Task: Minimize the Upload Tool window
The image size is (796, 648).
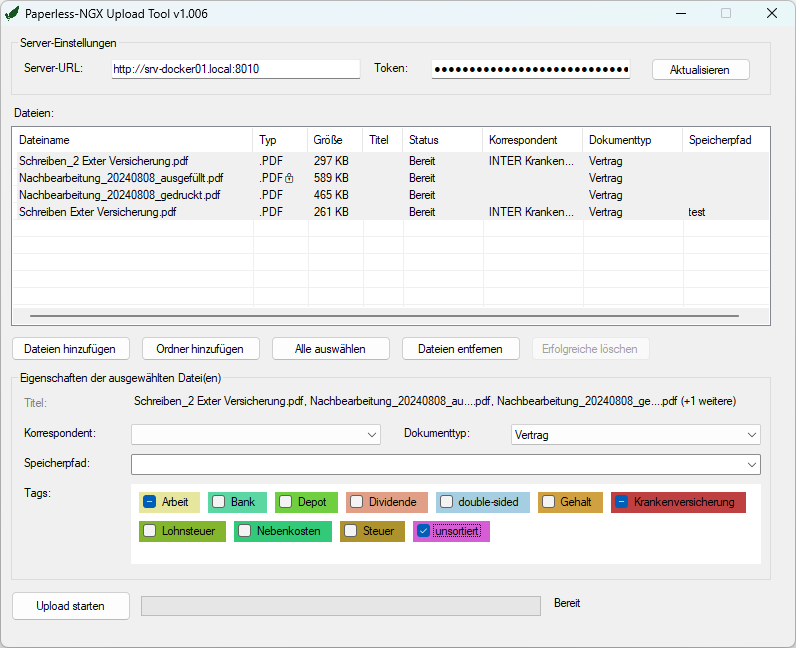Action: (x=681, y=13)
